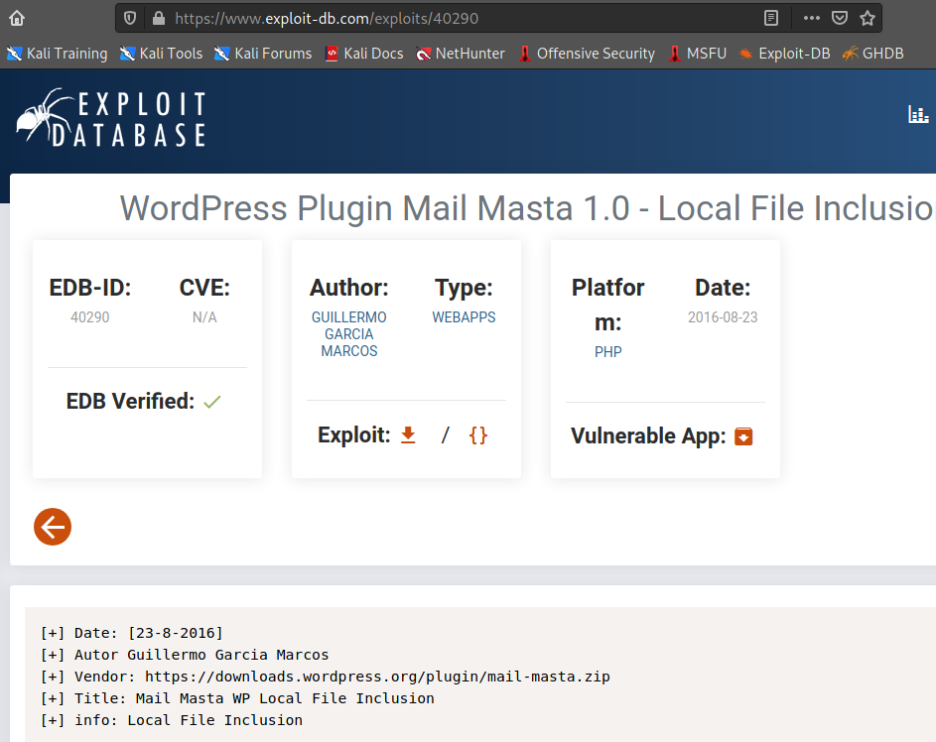Open GHDB bookmark
The image size is (936, 742).
click(x=873, y=54)
